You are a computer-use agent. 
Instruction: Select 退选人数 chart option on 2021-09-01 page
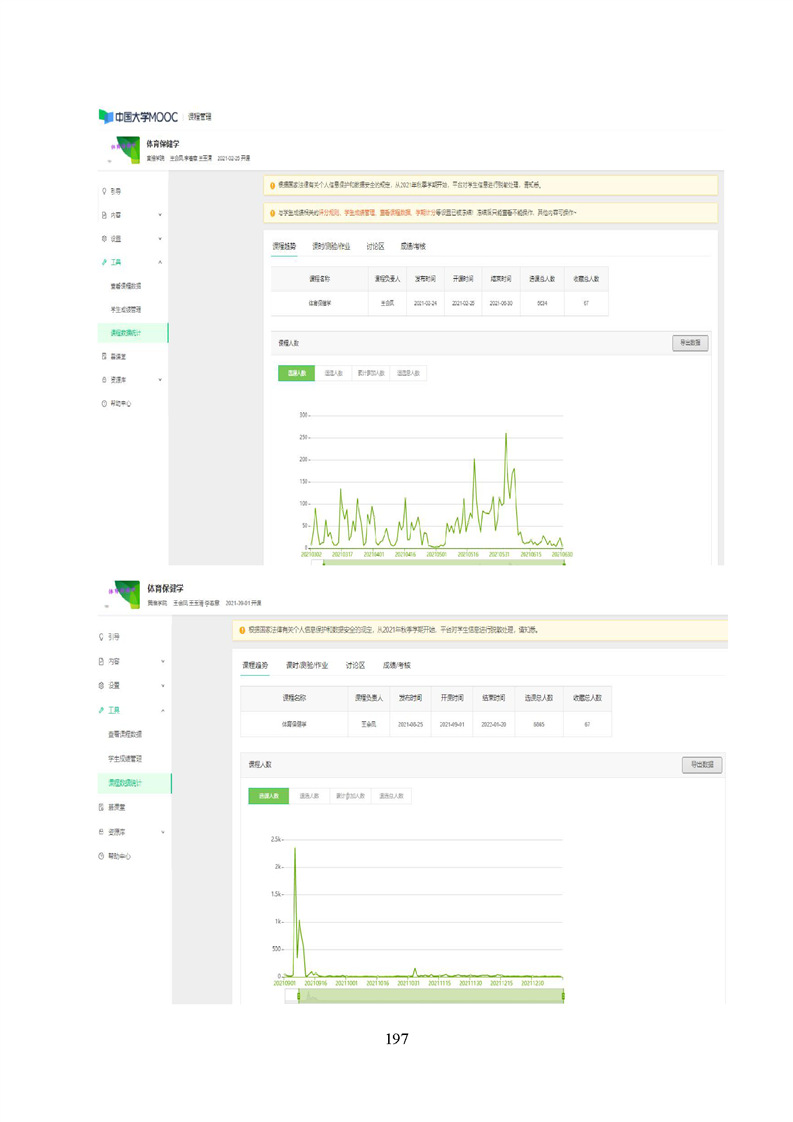click(309, 796)
